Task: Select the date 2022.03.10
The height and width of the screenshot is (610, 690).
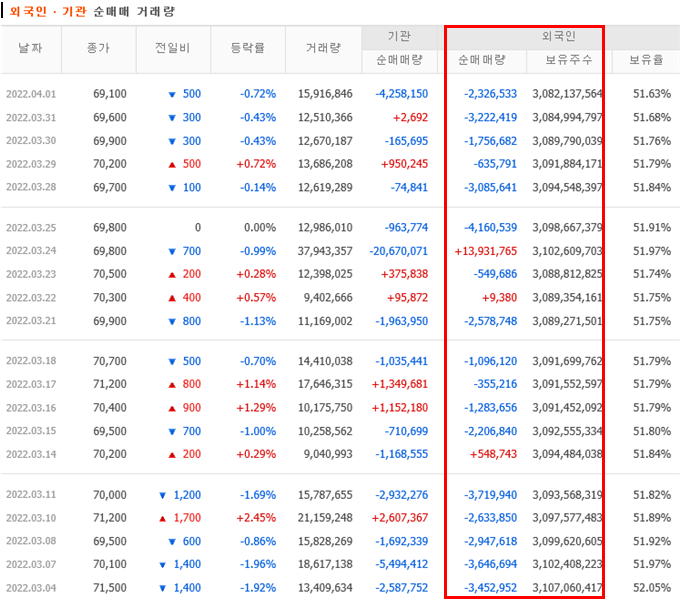Action: [x=31, y=518]
